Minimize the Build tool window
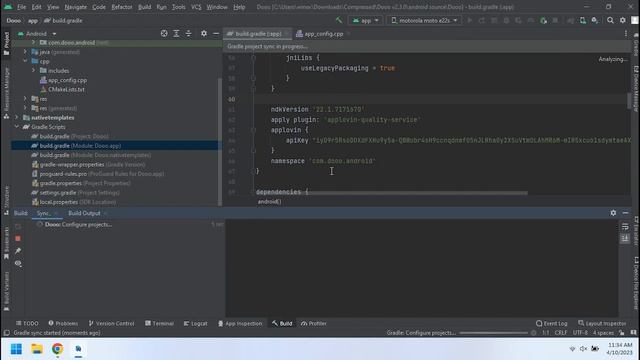Viewport: 640px width, 360px height. [x=625, y=213]
